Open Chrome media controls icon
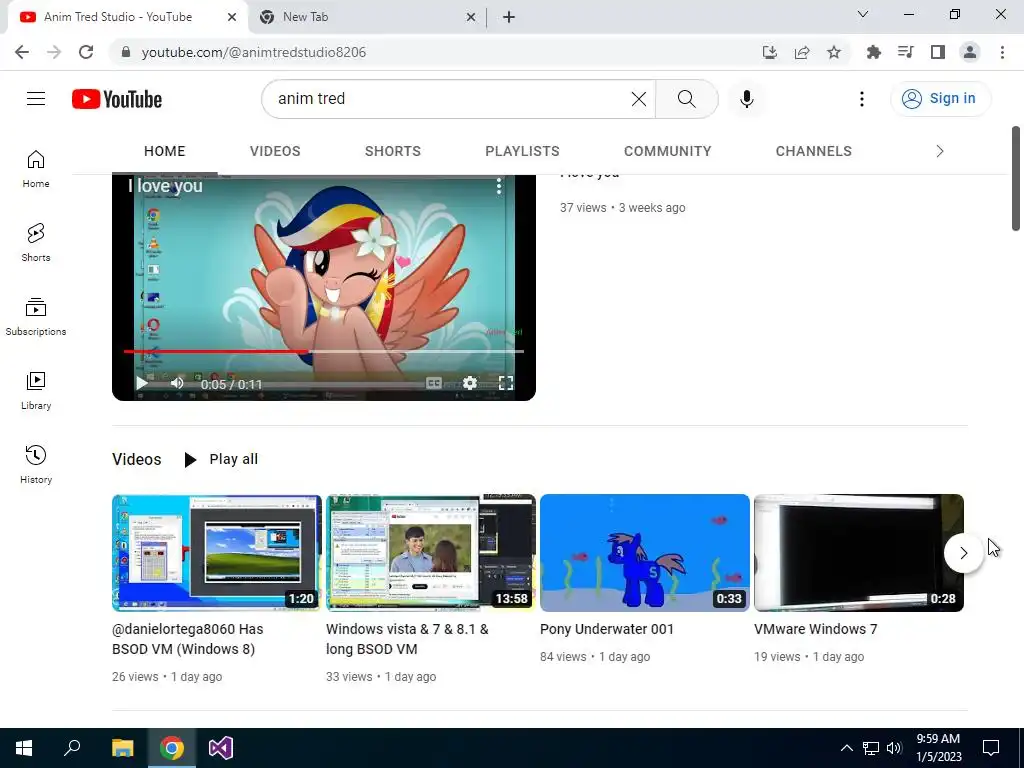This screenshot has width=1024, height=768. 905,52
